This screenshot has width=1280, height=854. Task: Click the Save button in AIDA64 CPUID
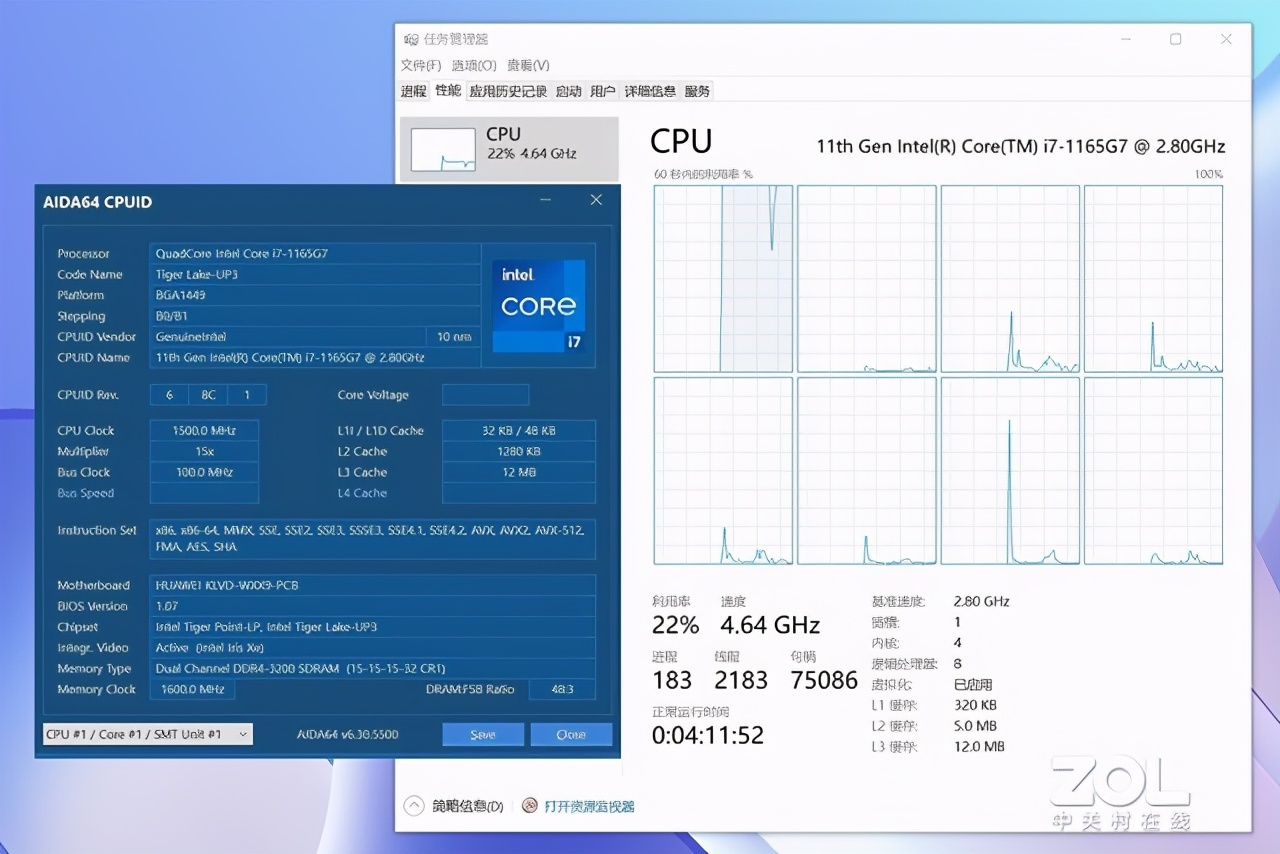point(482,733)
